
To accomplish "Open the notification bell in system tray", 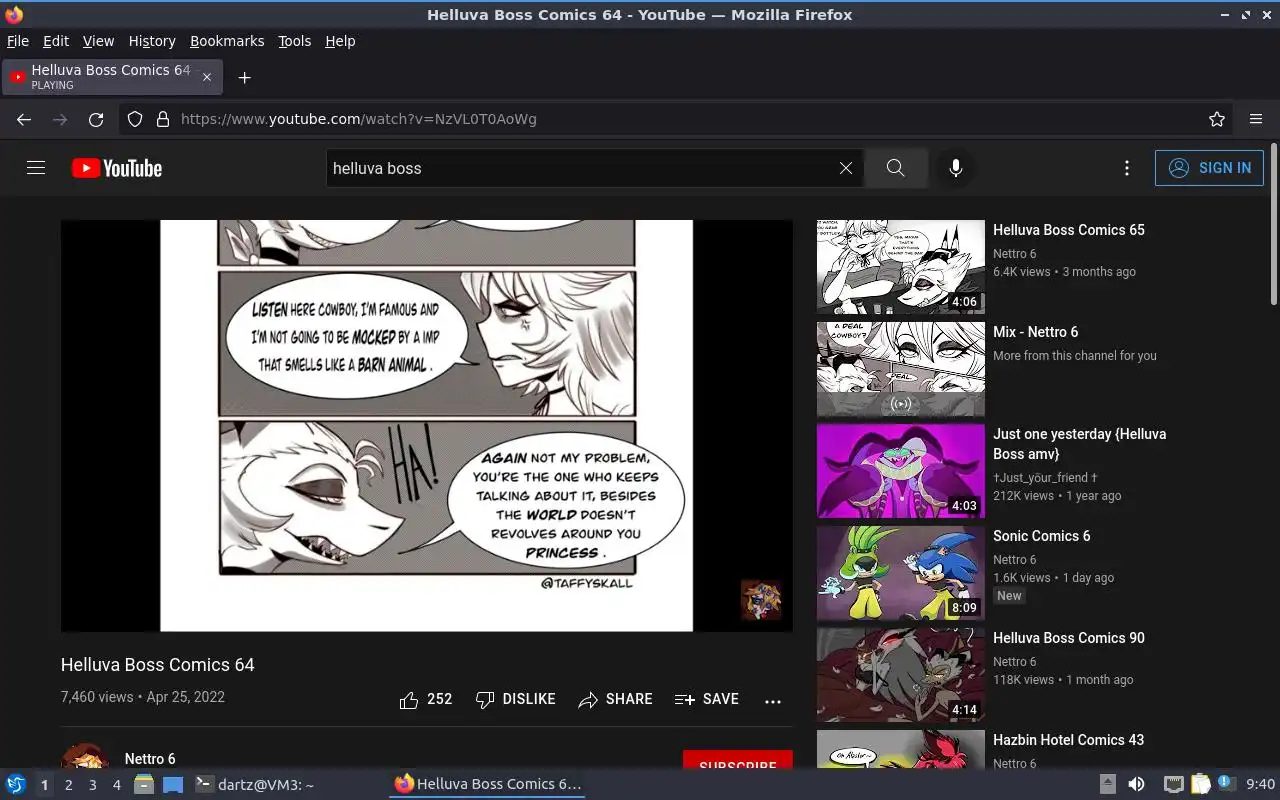I will (1226, 784).
